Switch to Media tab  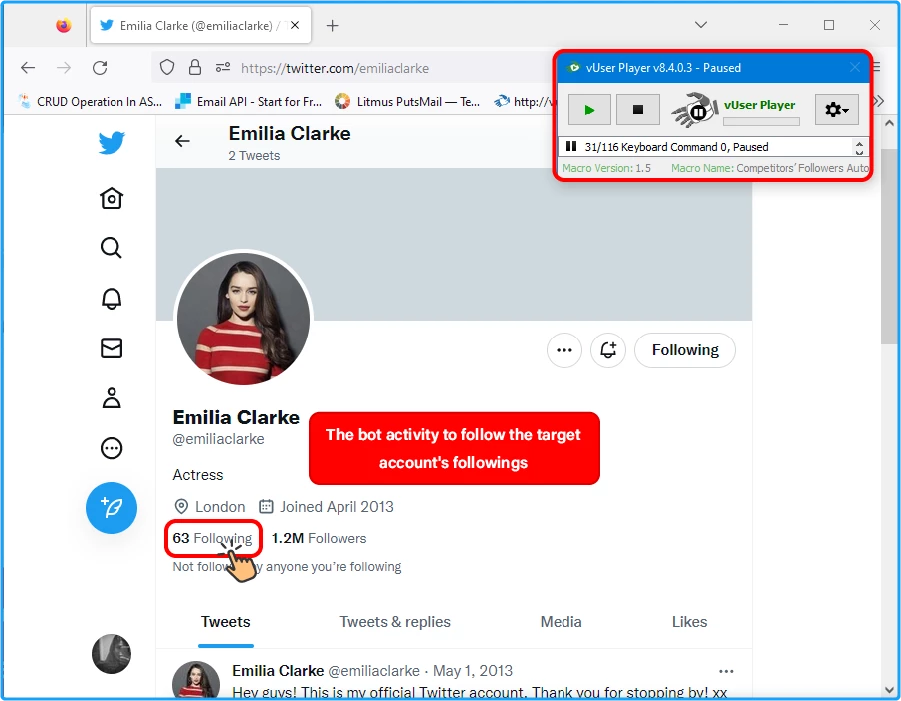point(561,622)
